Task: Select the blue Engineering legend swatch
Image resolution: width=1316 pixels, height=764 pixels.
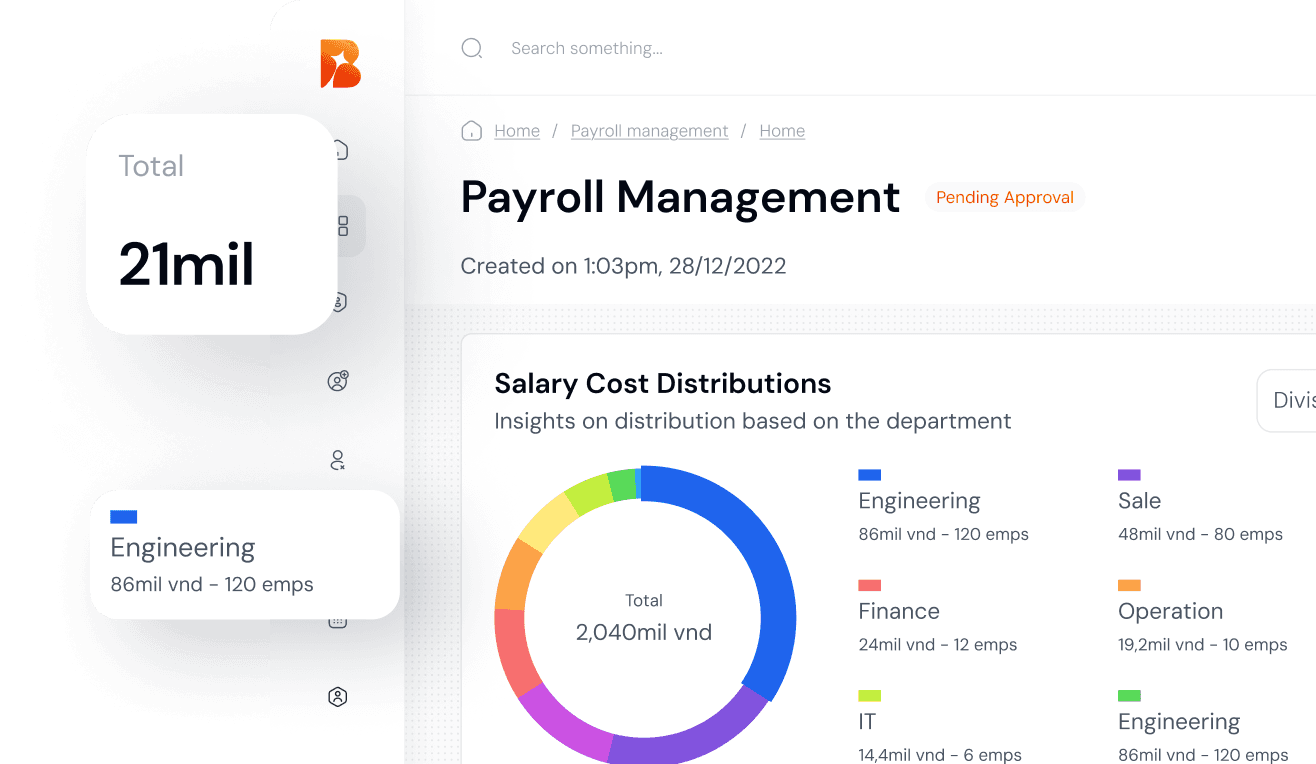Action: [869, 475]
